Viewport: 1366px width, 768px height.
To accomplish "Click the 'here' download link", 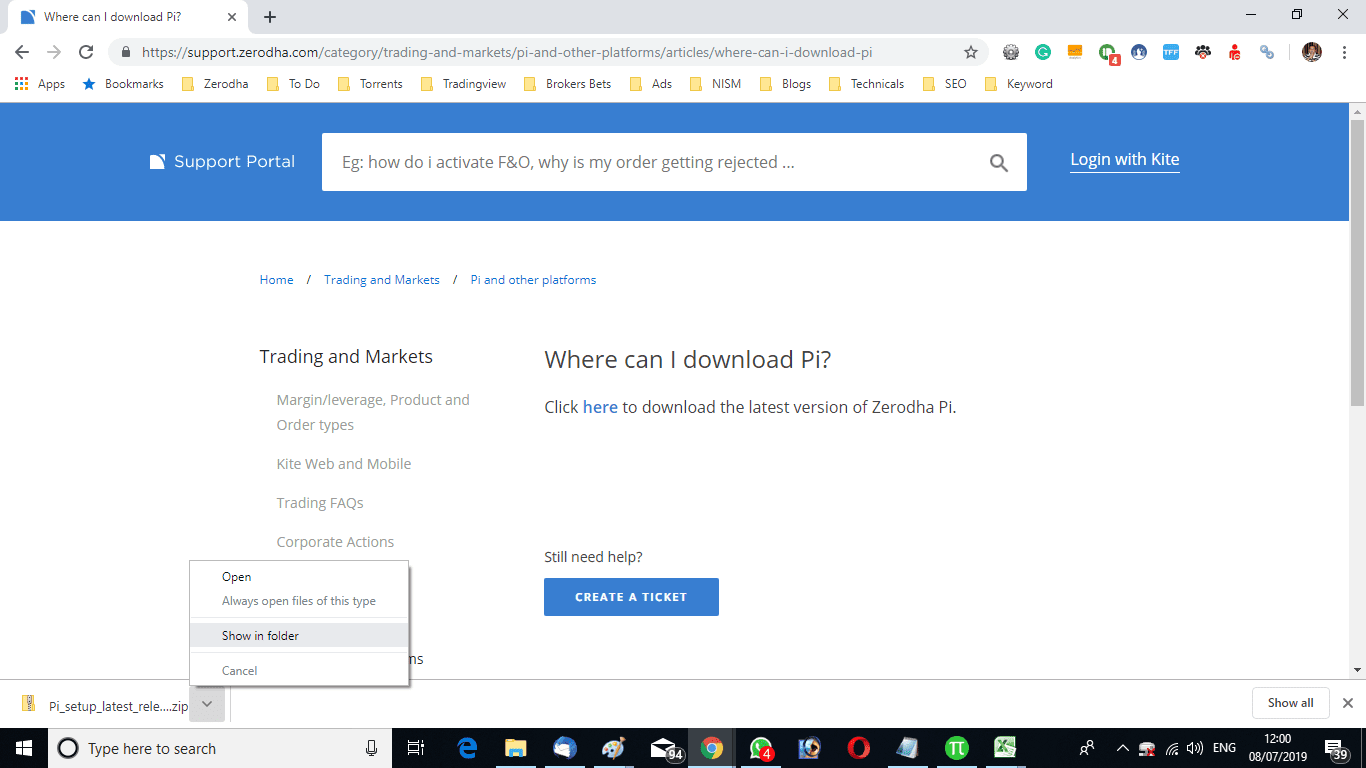I will pyautogui.click(x=600, y=407).
